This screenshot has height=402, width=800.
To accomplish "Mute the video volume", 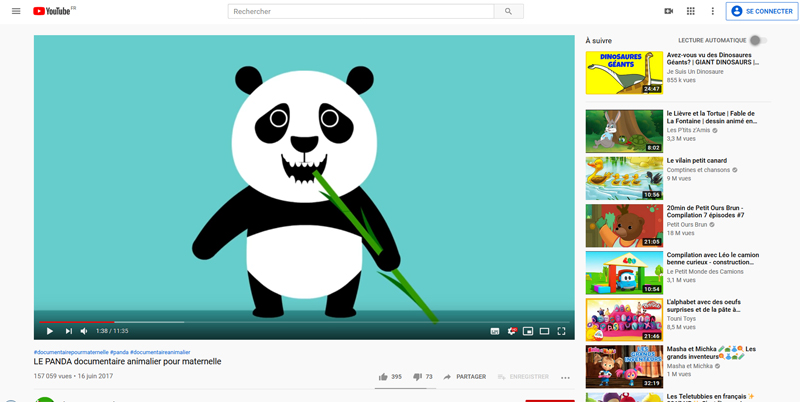I will coord(84,331).
